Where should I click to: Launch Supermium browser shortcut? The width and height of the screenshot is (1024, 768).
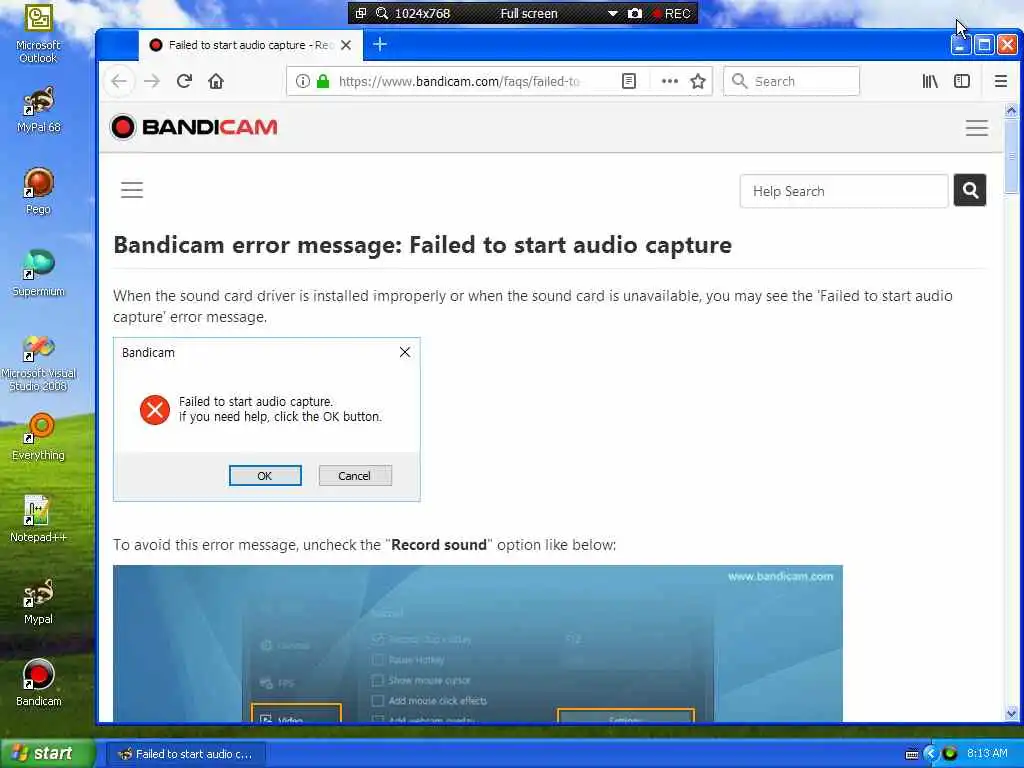pos(39,273)
